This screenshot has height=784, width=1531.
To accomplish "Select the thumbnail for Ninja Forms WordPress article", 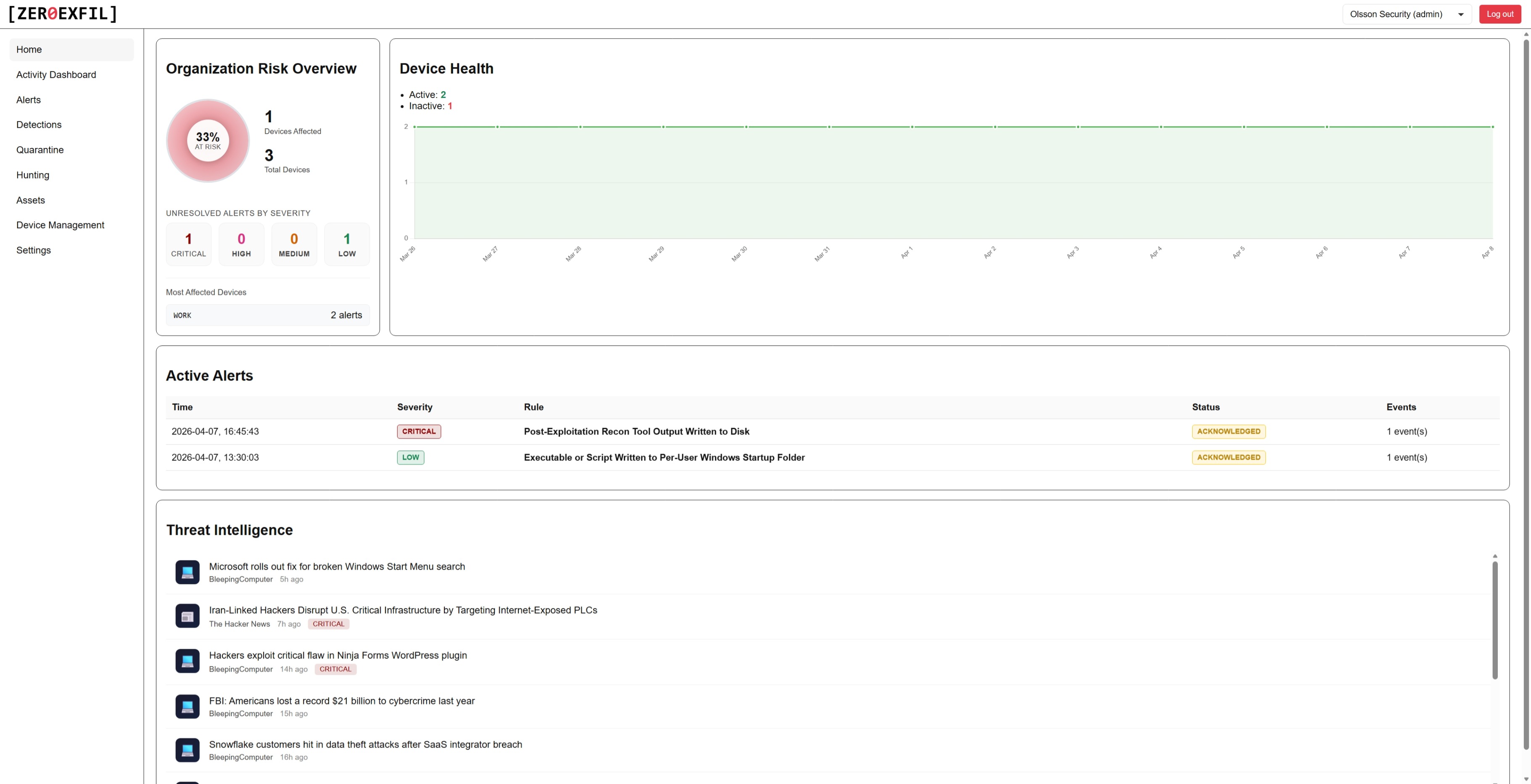I will click(x=187, y=661).
